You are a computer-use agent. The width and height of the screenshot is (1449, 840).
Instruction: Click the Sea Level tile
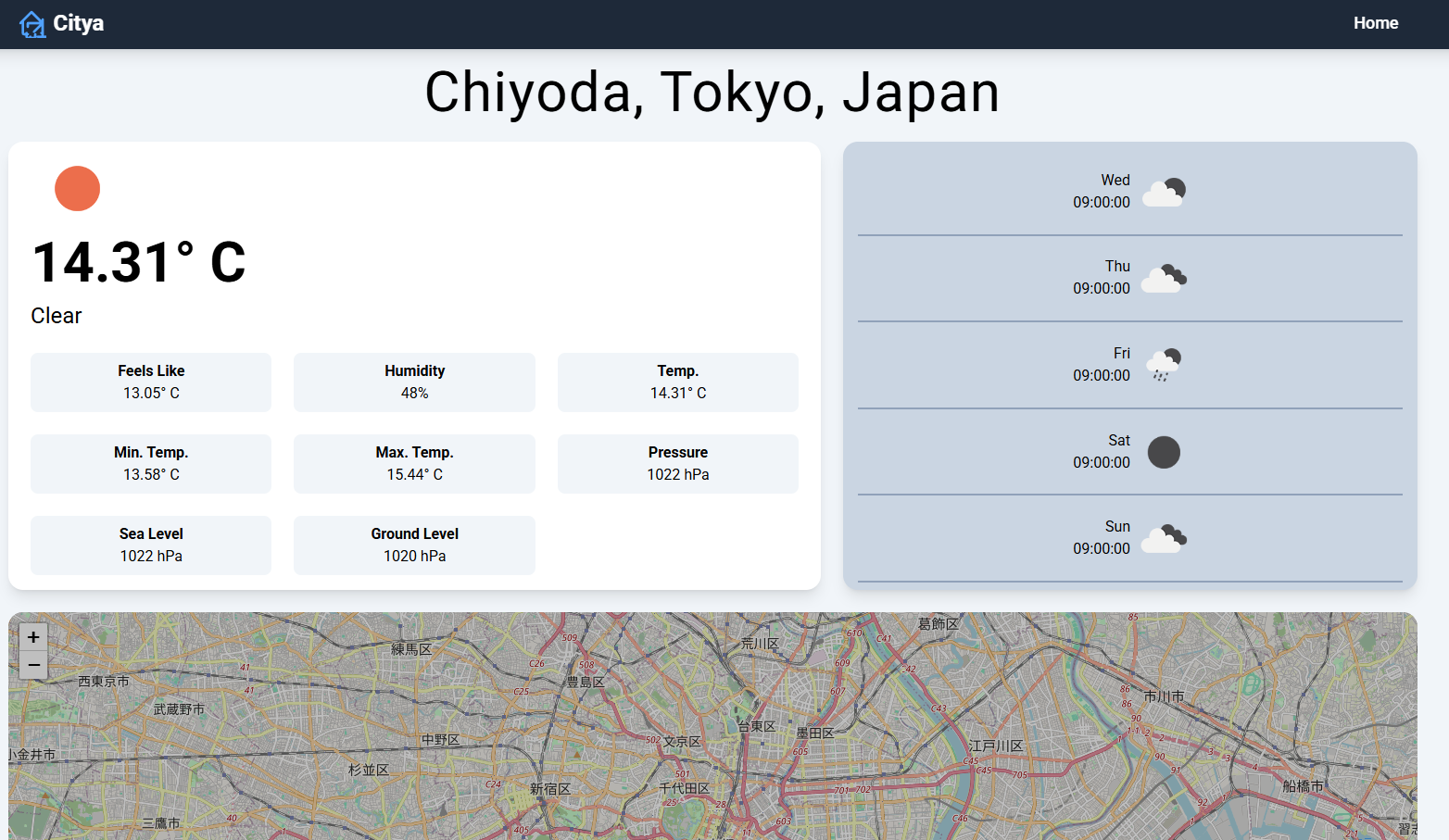[151, 545]
